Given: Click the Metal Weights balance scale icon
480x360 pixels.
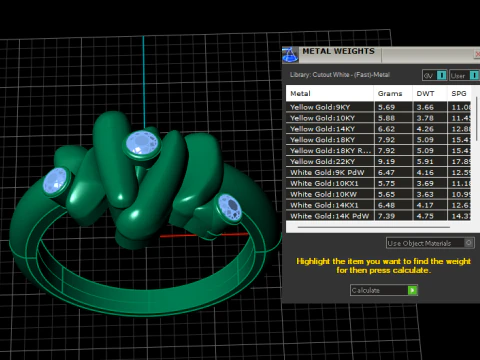Looking at the screenshot, I should (290, 55).
